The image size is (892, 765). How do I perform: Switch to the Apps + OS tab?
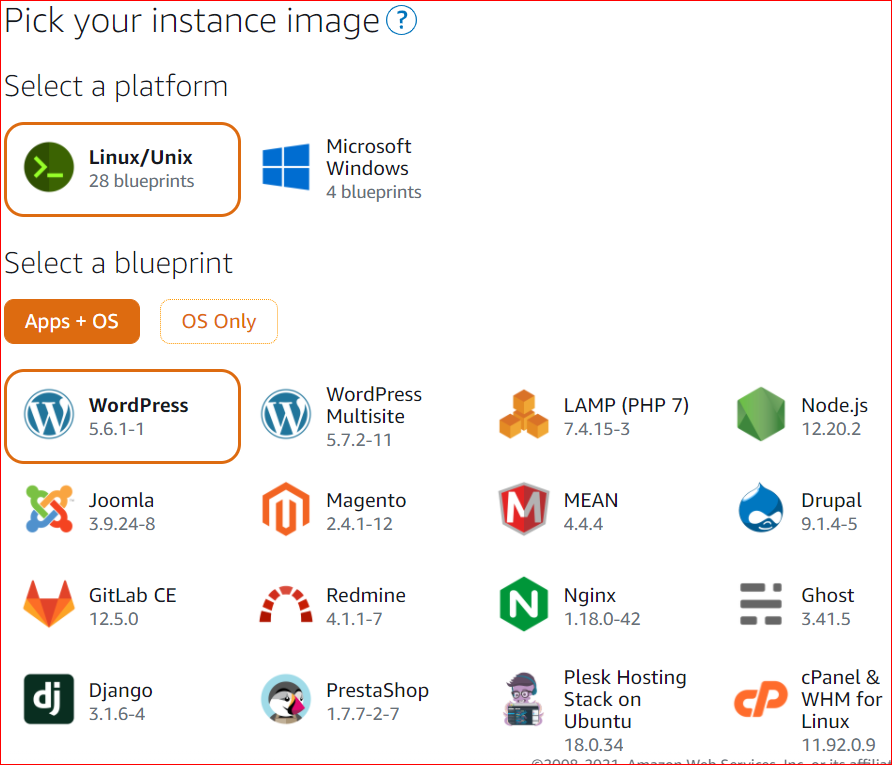pyautogui.click(x=72, y=321)
